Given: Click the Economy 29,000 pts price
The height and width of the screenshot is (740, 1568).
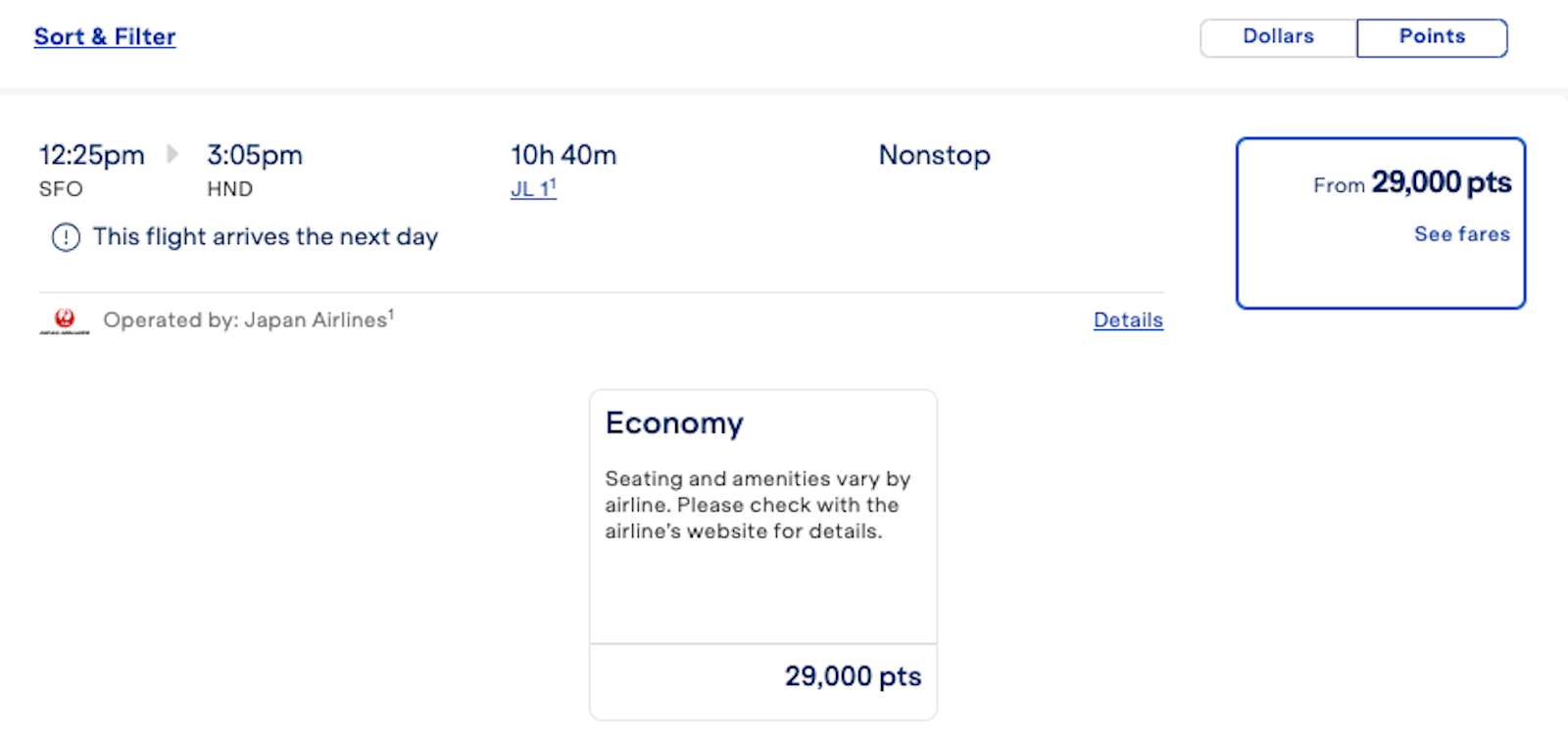Looking at the screenshot, I should click(x=853, y=677).
